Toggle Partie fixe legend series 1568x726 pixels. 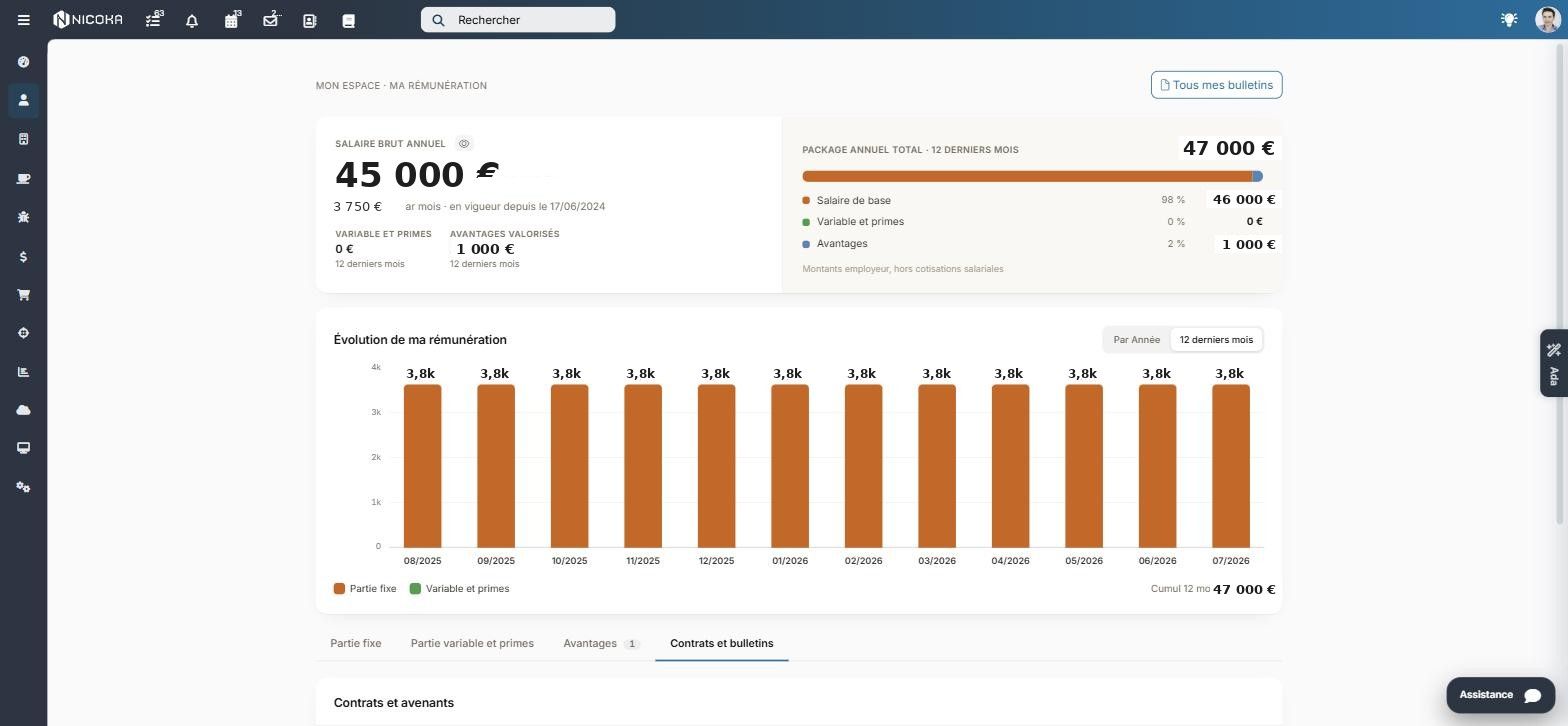[x=365, y=589]
